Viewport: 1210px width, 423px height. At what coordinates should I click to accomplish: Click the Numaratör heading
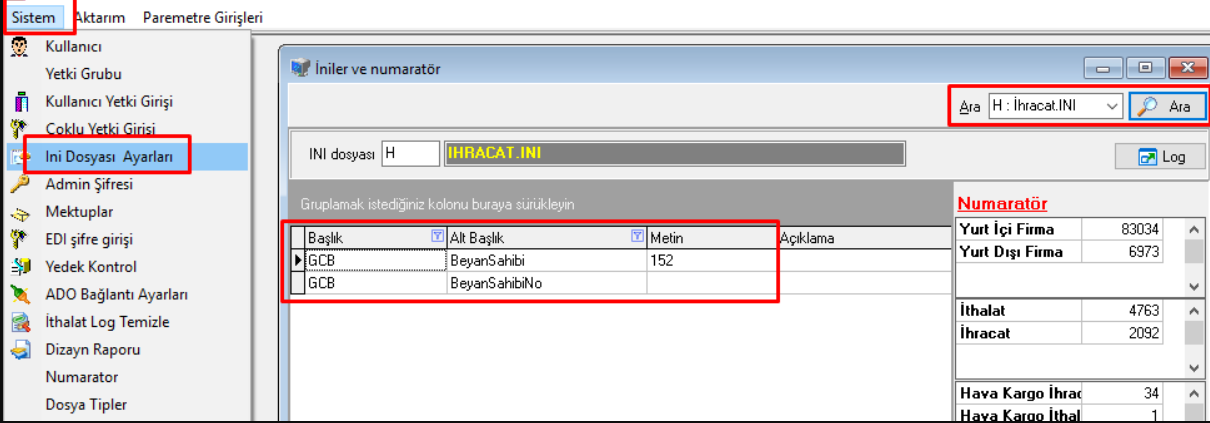tap(1002, 204)
